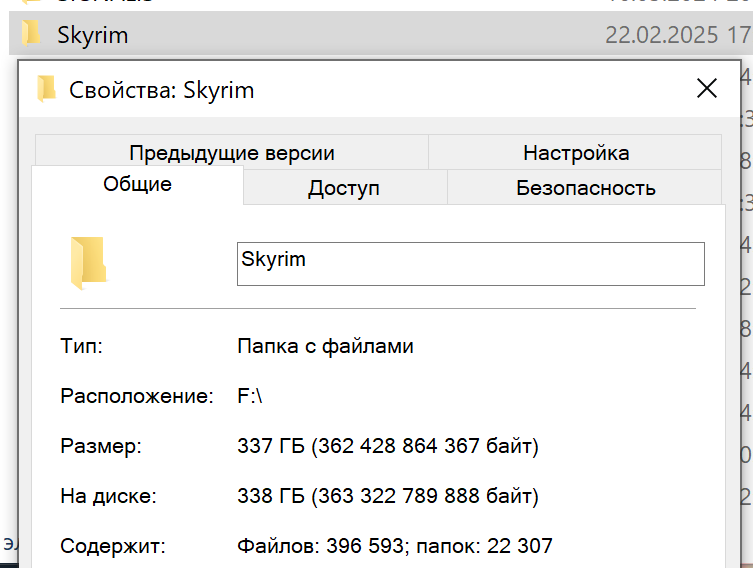Click the Расположение label
Viewport: 753px width, 568px height.
coord(137,396)
